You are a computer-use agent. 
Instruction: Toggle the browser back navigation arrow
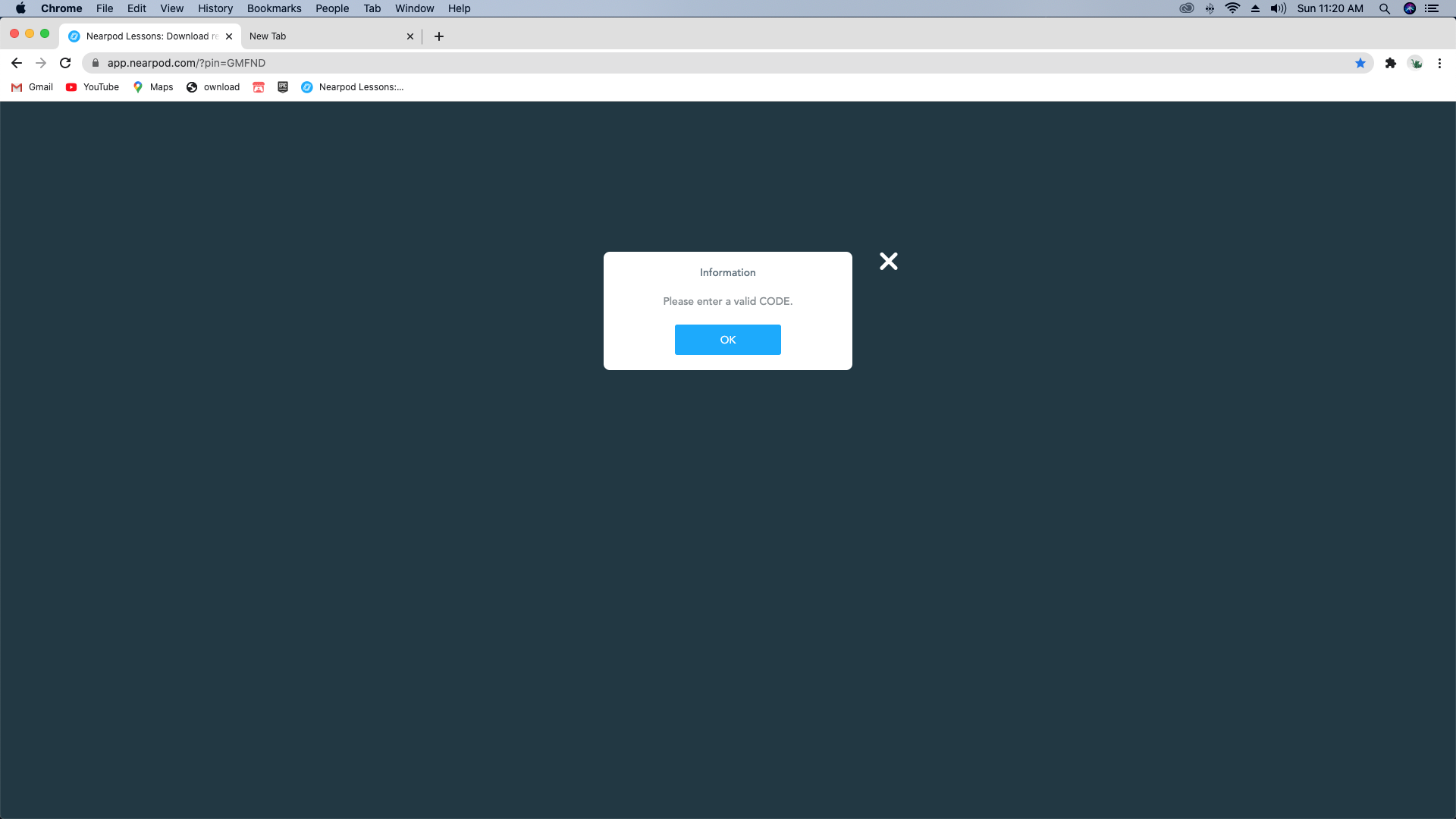coord(17,63)
